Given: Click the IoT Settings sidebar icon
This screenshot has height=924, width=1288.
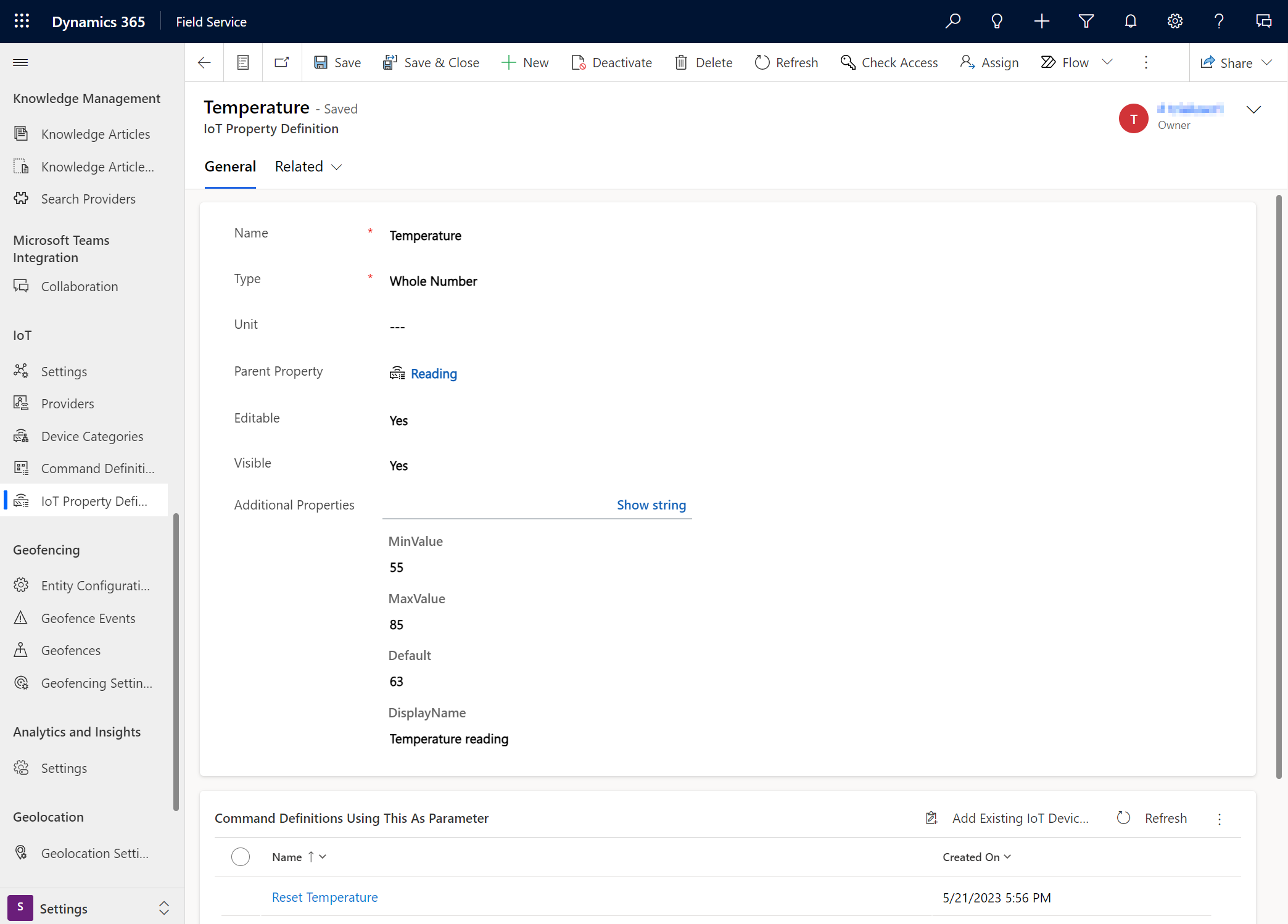Looking at the screenshot, I should [22, 371].
